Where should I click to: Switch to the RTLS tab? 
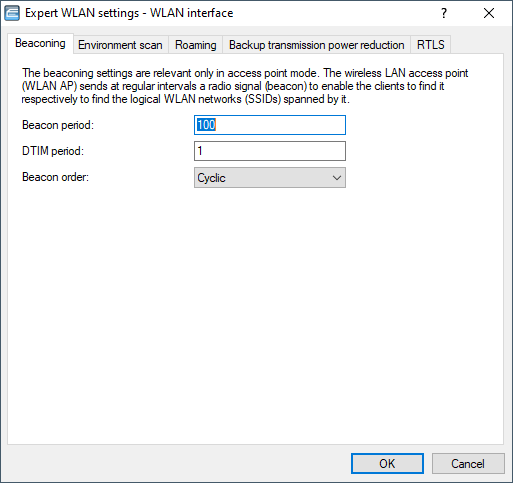point(431,45)
